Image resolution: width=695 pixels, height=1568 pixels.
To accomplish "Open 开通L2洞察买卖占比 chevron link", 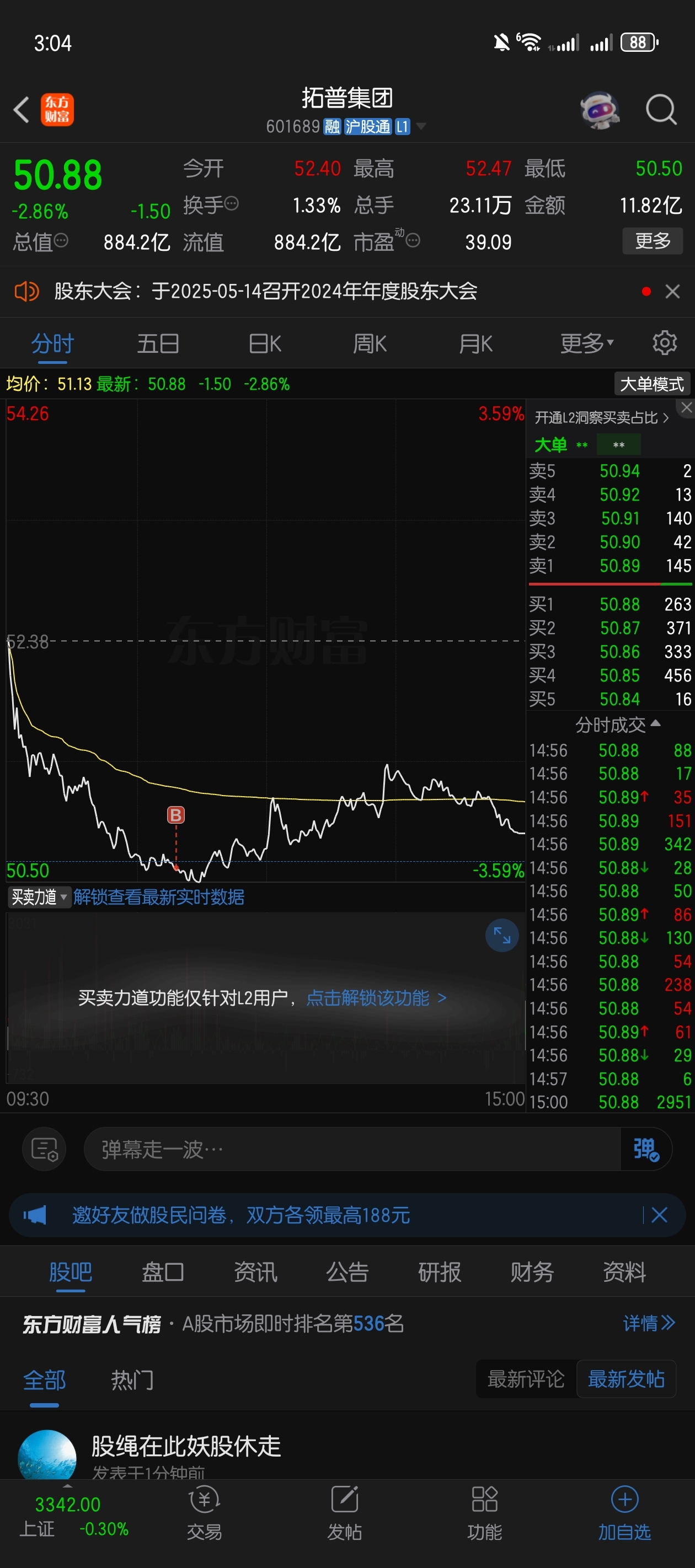I will tap(602, 417).
